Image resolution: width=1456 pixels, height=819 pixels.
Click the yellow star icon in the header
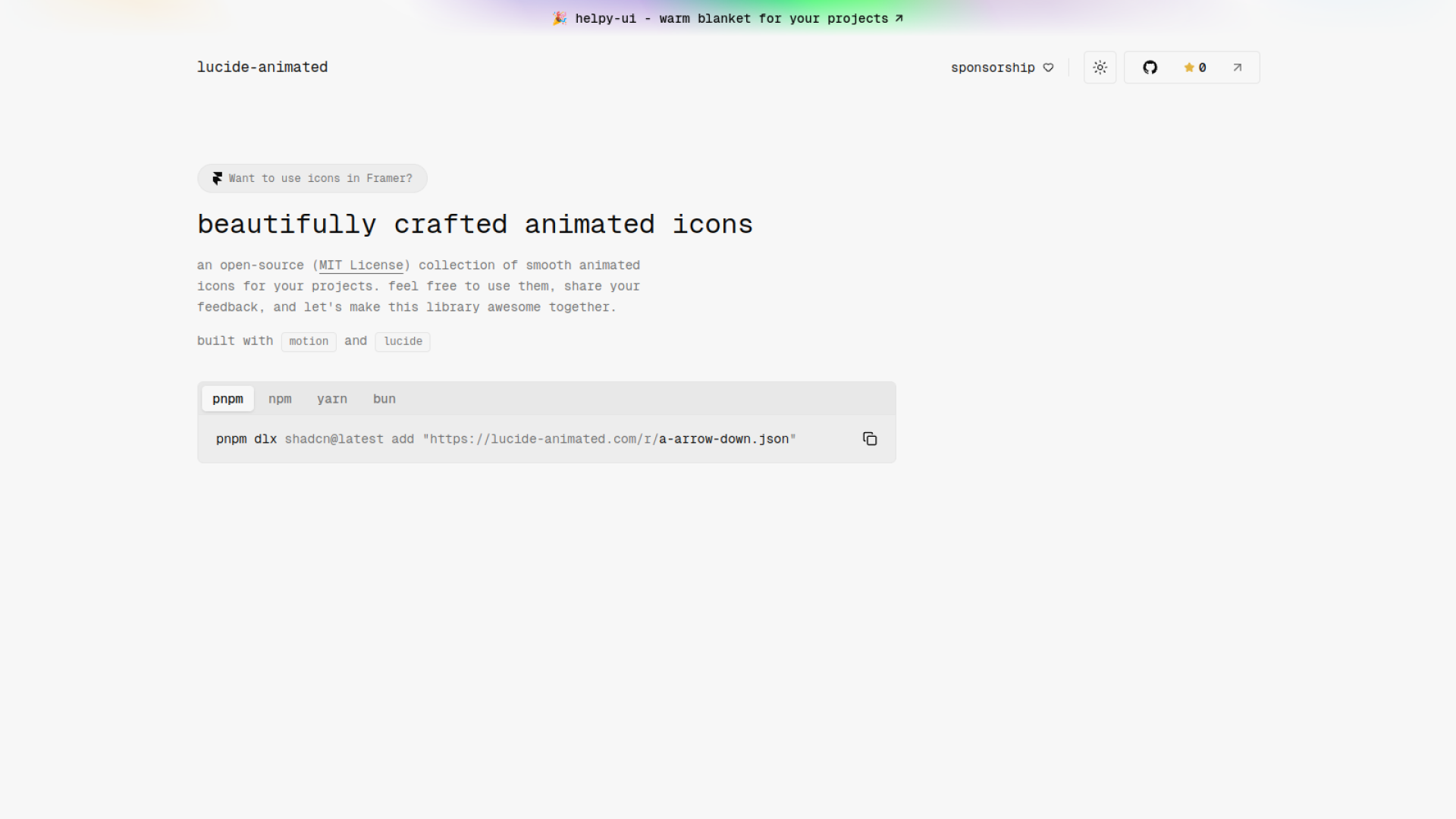[1188, 67]
